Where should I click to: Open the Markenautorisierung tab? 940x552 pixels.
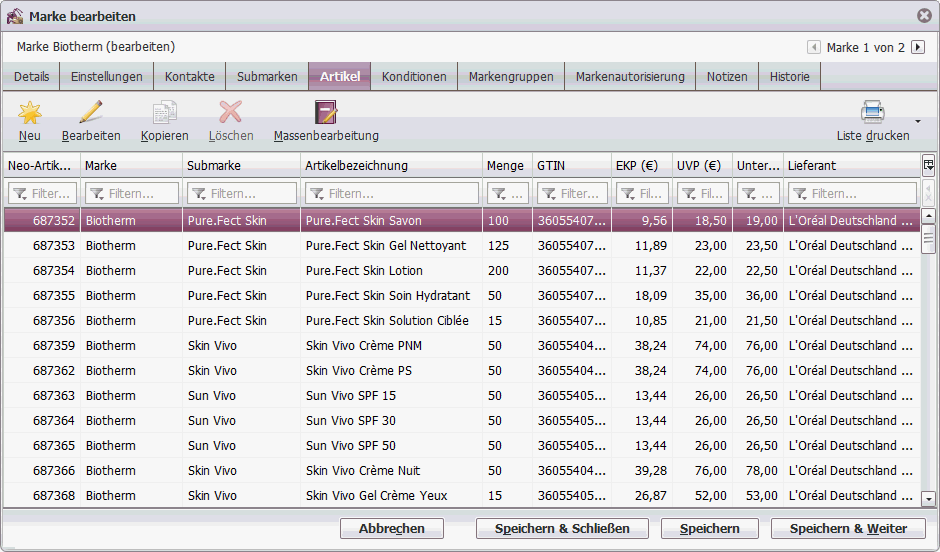click(x=630, y=77)
